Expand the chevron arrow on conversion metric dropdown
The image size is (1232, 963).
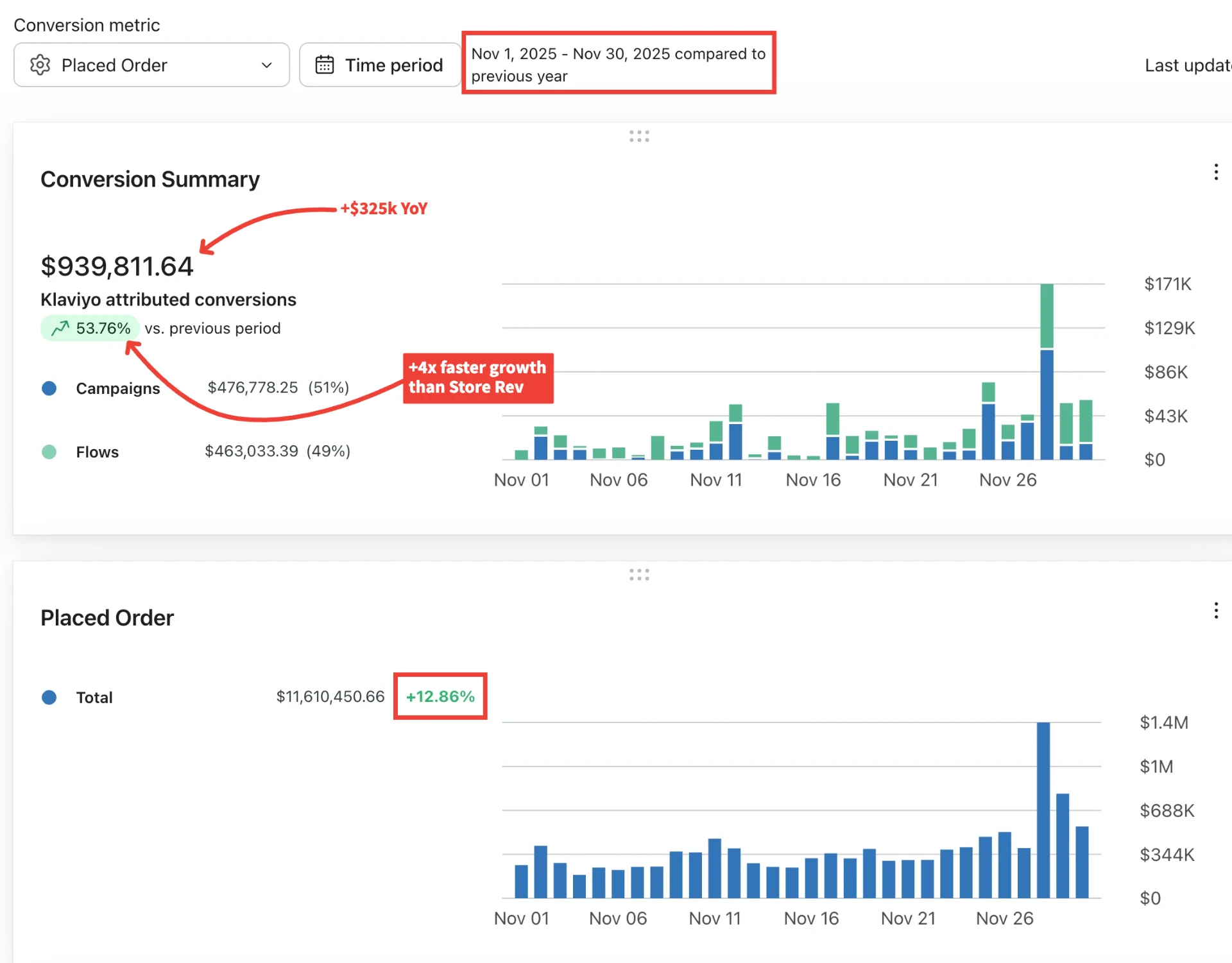point(267,65)
